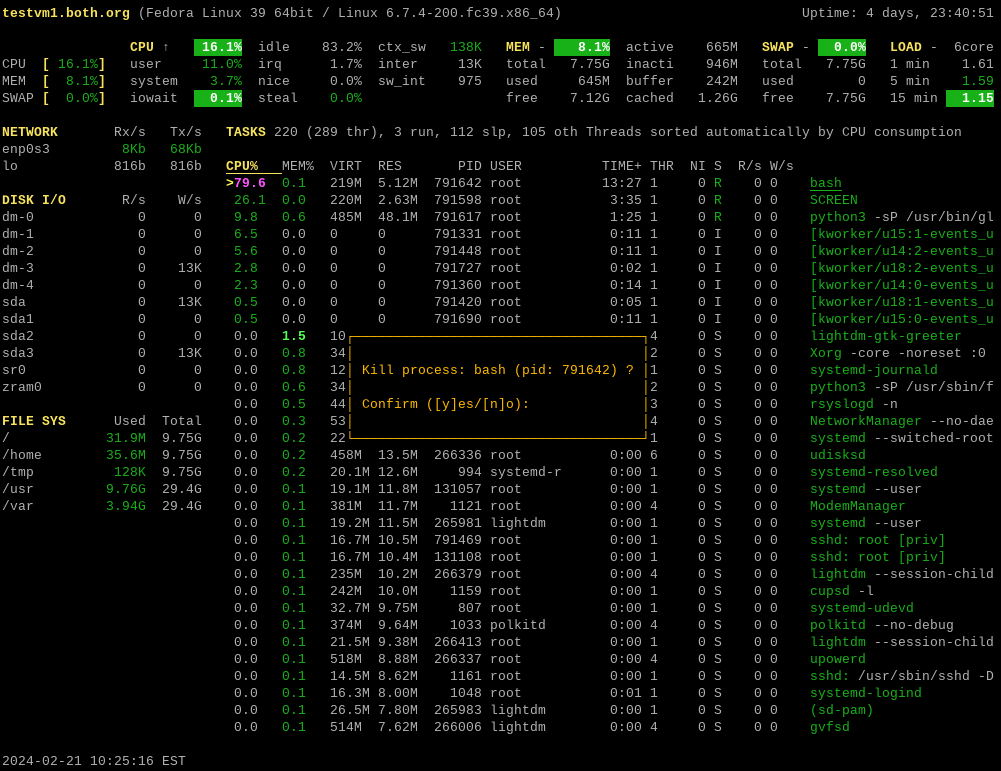This screenshot has height=771, width=1001.
Task: Click the Confirm yes/no line
Action: [x=445, y=404]
